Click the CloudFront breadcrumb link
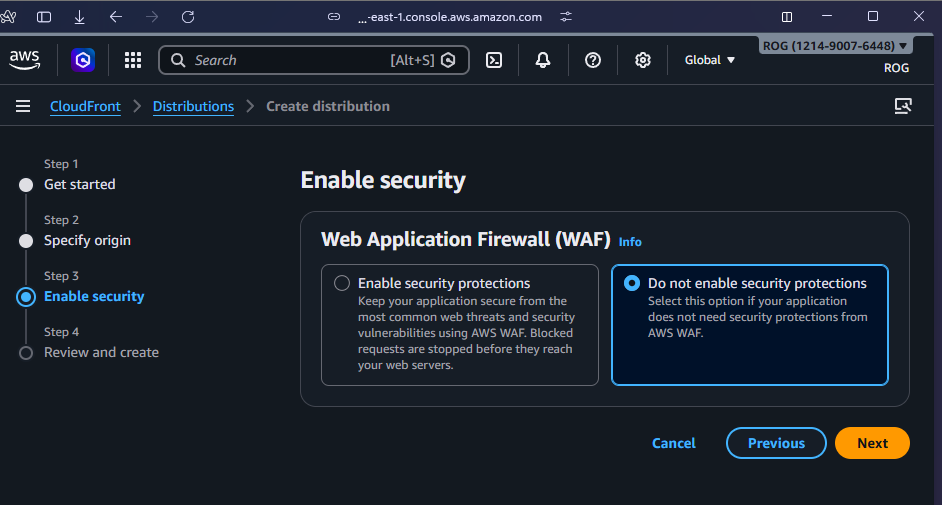This screenshot has height=505, width=942. click(85, 106)
